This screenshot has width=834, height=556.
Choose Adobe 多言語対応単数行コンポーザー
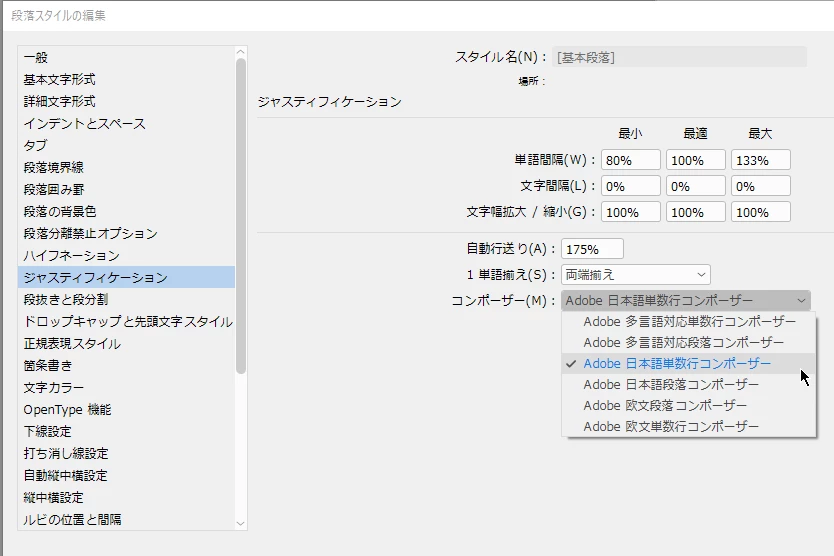point(689,321)
